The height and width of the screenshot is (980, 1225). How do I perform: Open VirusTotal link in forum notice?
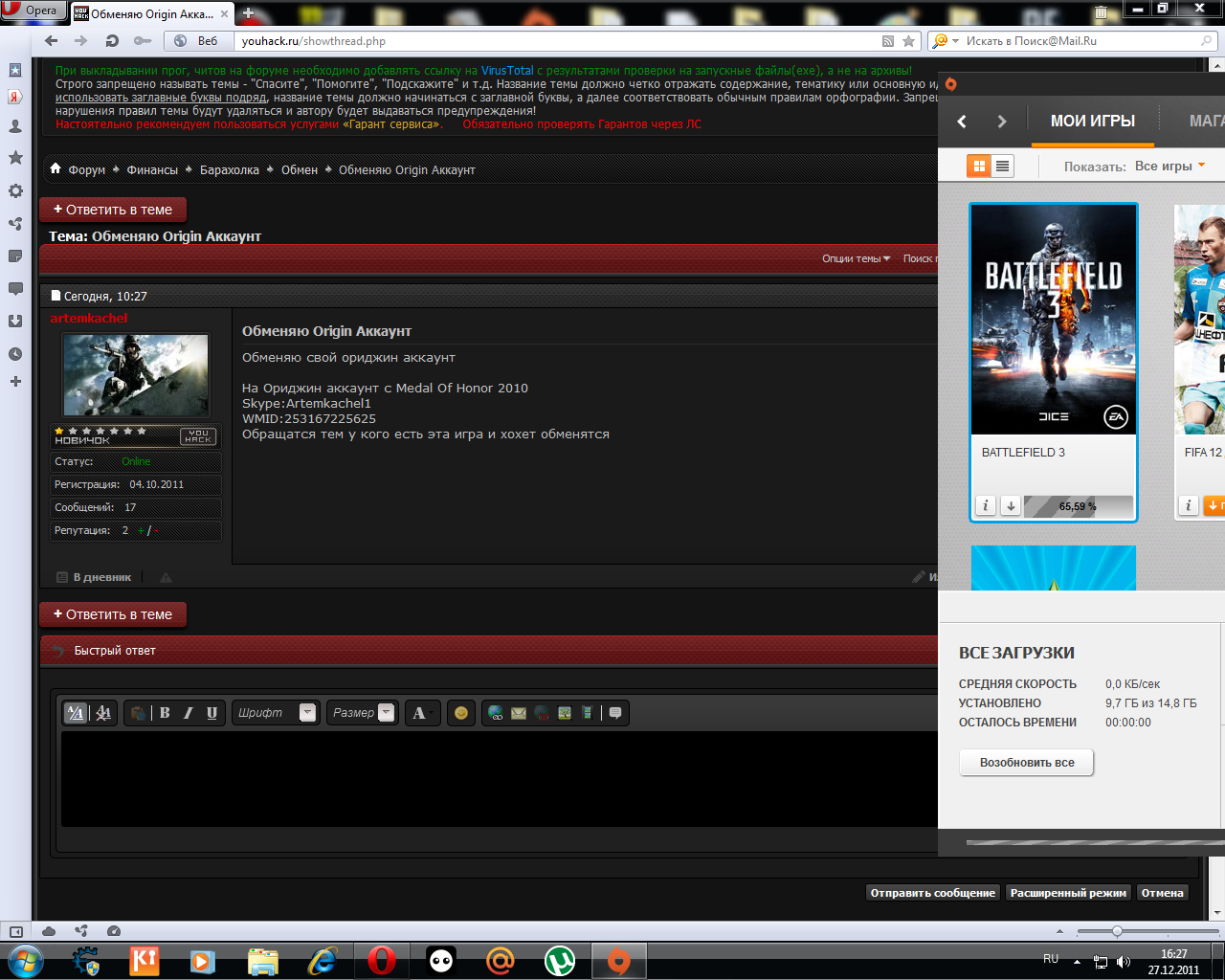[507, 71]
